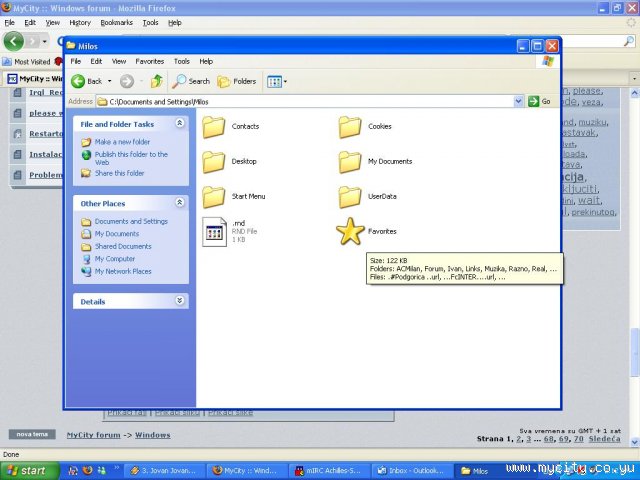Select the Favorites star folder

pos(367,231)
